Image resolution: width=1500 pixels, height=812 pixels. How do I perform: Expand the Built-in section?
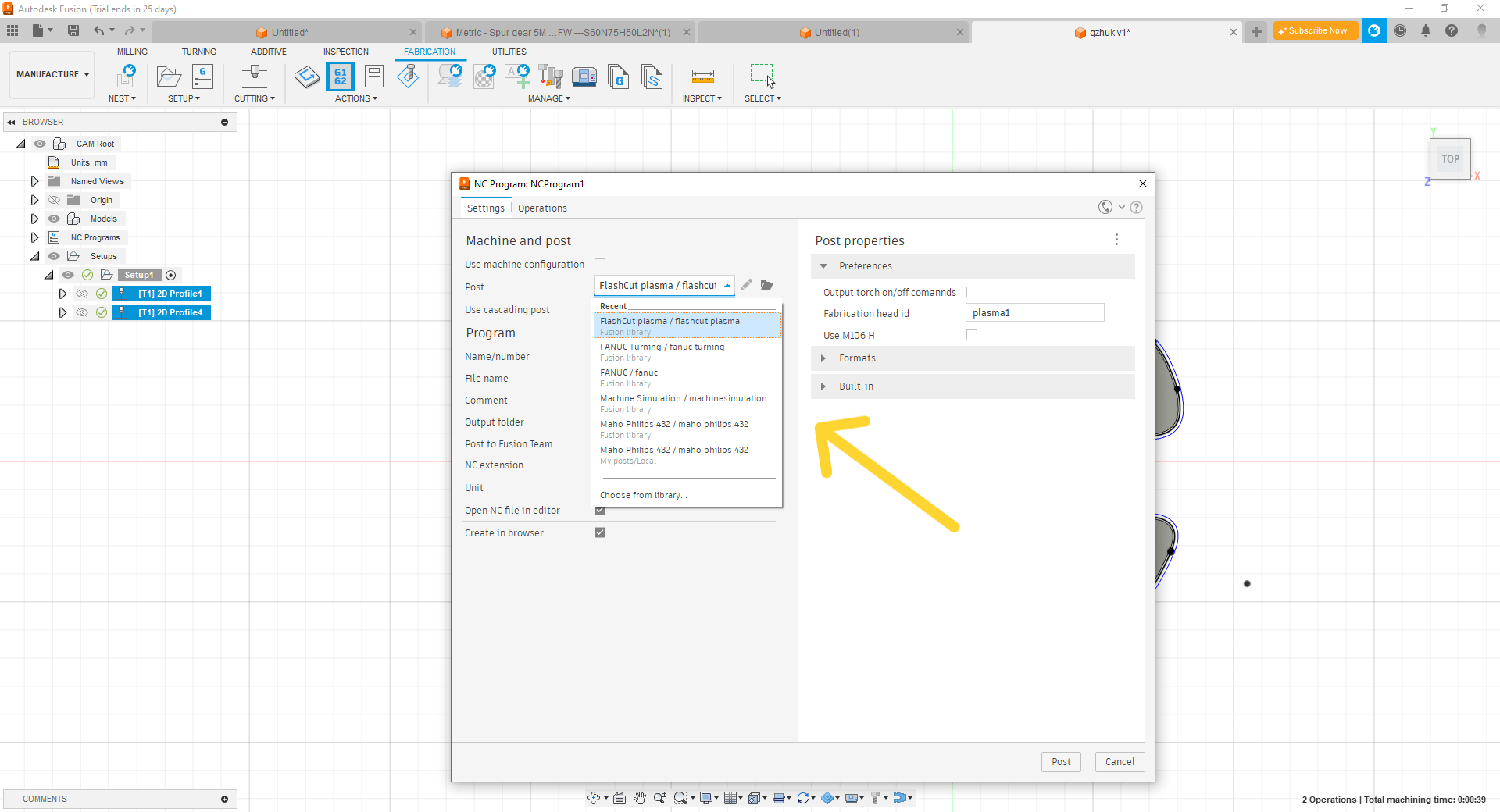click(823, 386)
